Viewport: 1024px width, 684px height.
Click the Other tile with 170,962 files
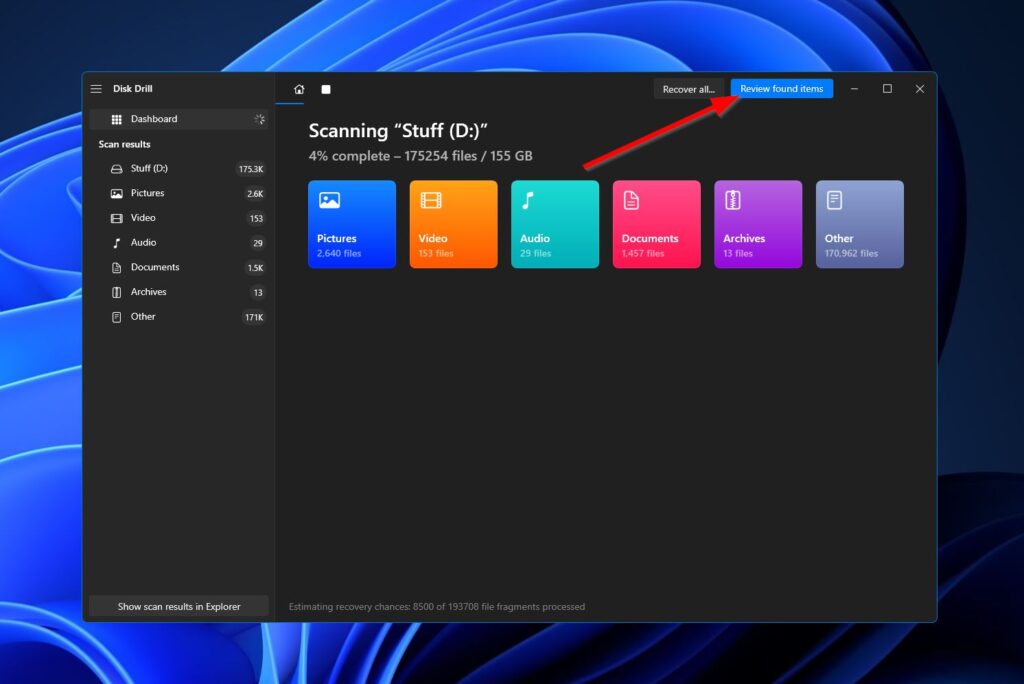click(859, 223)
